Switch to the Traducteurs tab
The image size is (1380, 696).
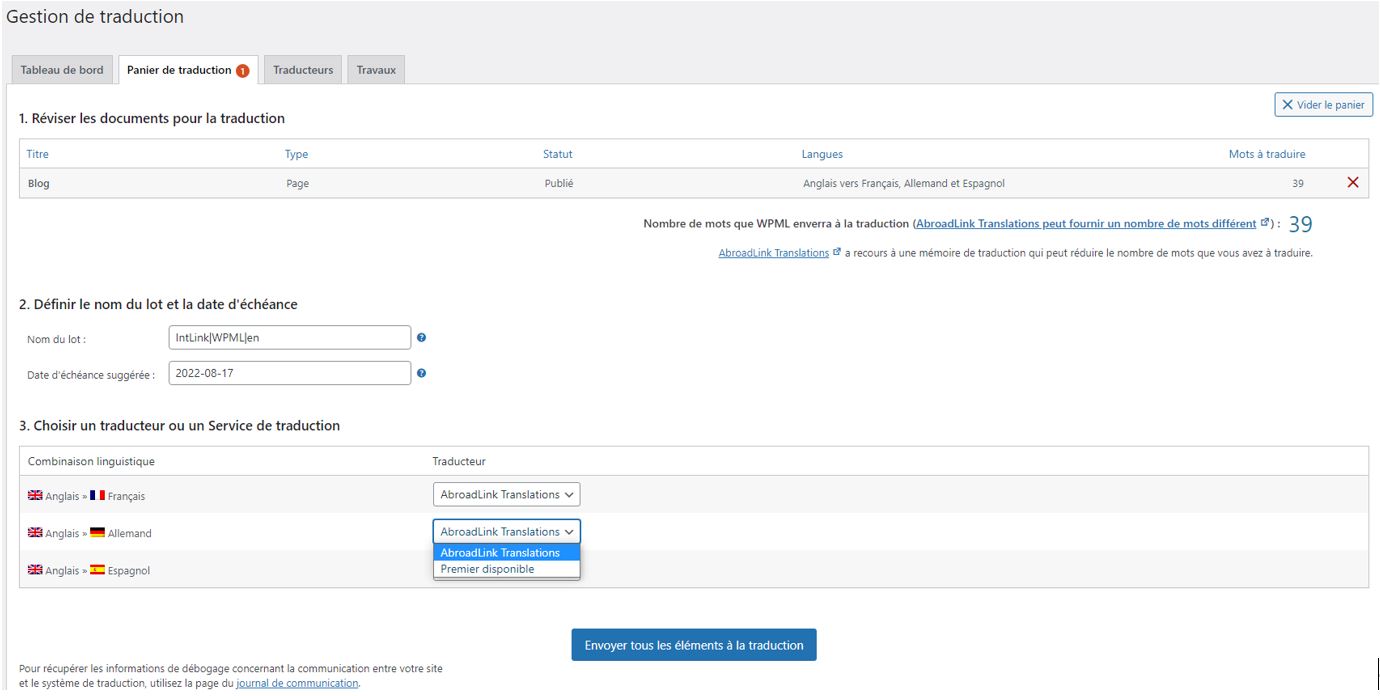(303, 70)
